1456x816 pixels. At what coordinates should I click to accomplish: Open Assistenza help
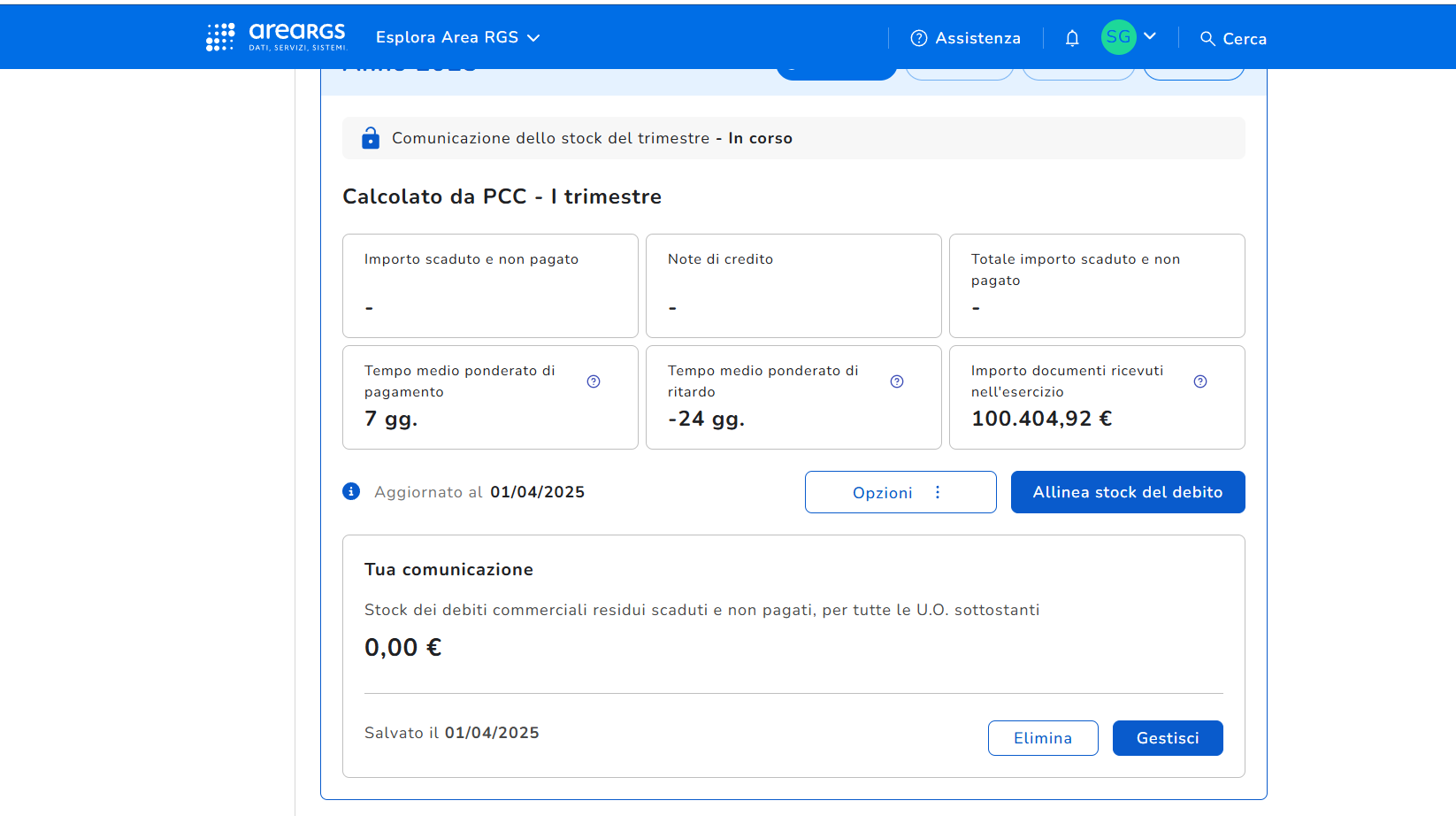coord(965,38)
